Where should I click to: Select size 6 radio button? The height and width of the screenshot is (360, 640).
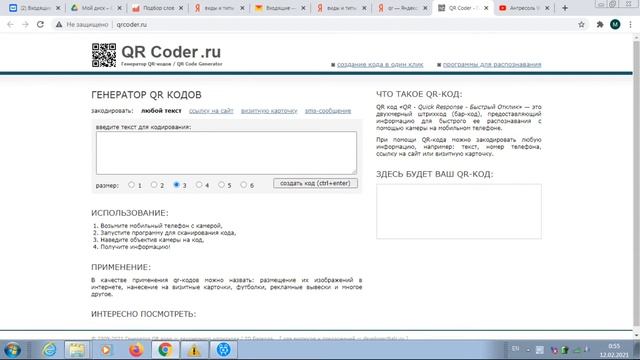244,184
